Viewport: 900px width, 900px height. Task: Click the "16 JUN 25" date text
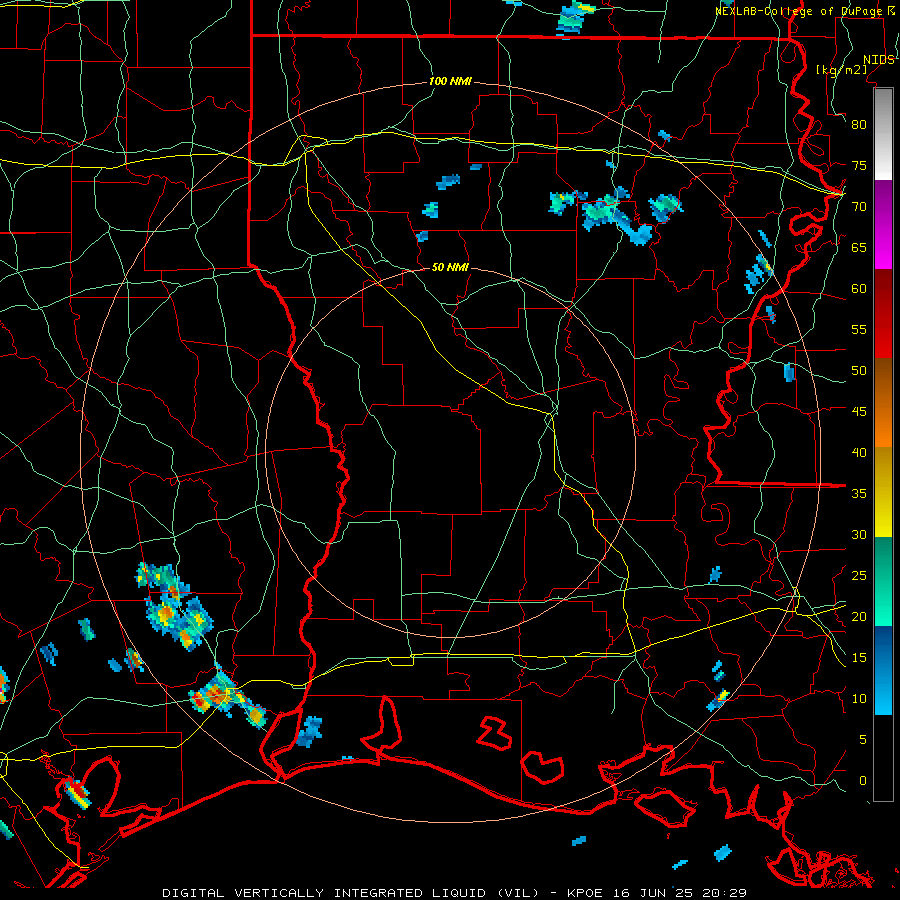pyautogui.click(x=653, y=893)
